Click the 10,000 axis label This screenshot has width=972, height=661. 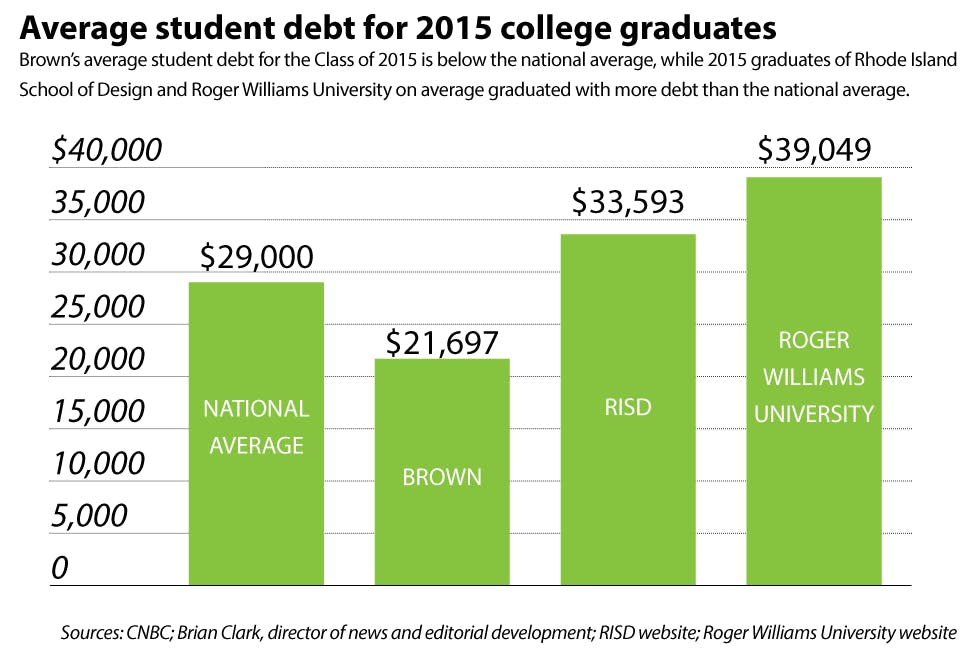pyautogui.click(x=98, y=463)
